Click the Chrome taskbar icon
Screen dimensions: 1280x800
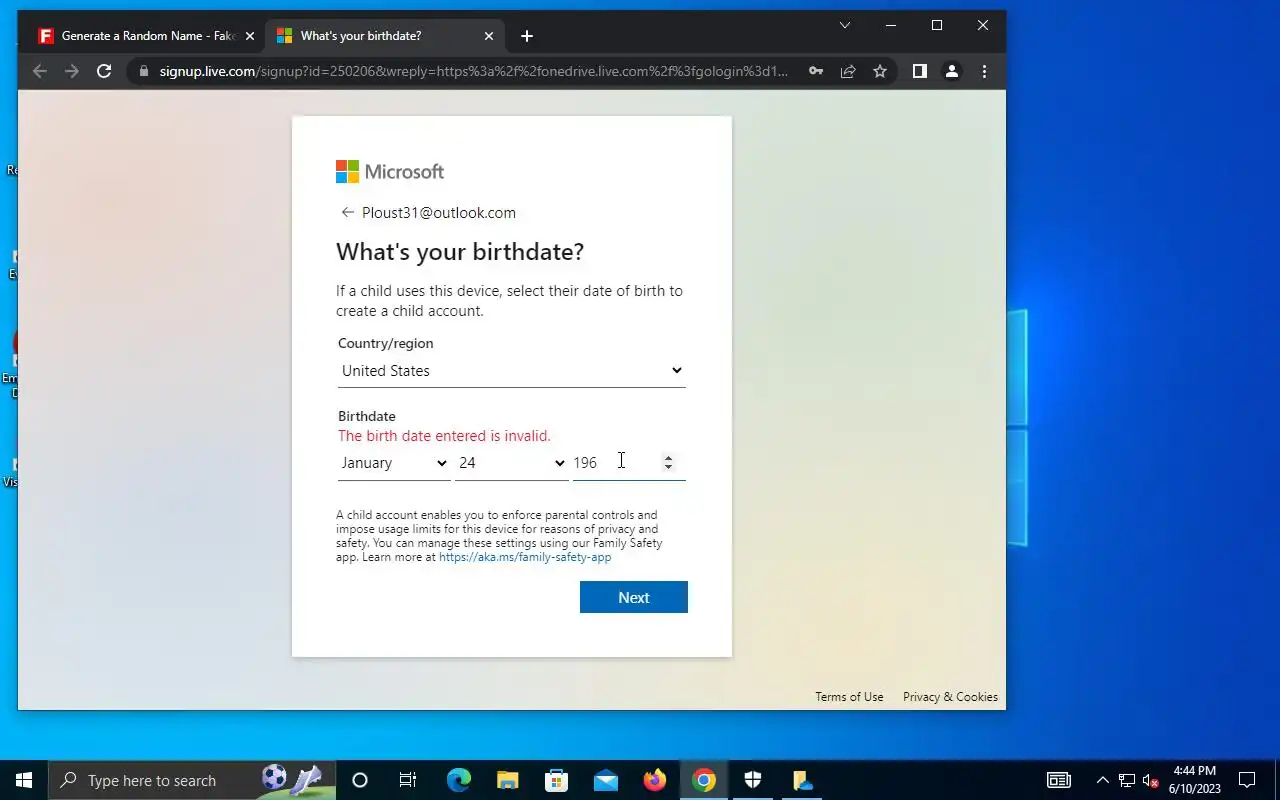pyautogui.click(x=704, y=780)
